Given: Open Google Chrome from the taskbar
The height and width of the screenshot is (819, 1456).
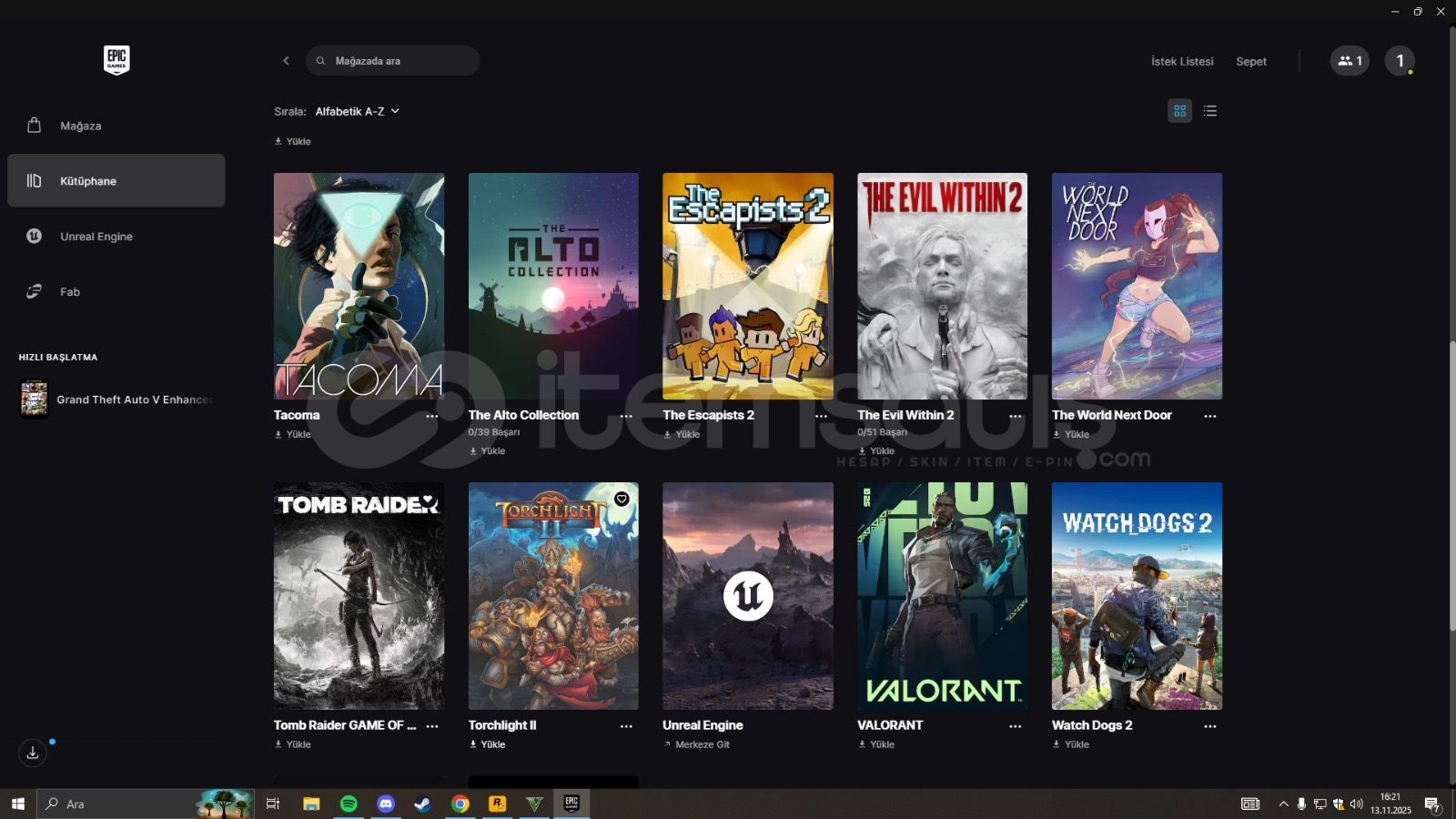Looking at the screenshot, I should point(460,804).
